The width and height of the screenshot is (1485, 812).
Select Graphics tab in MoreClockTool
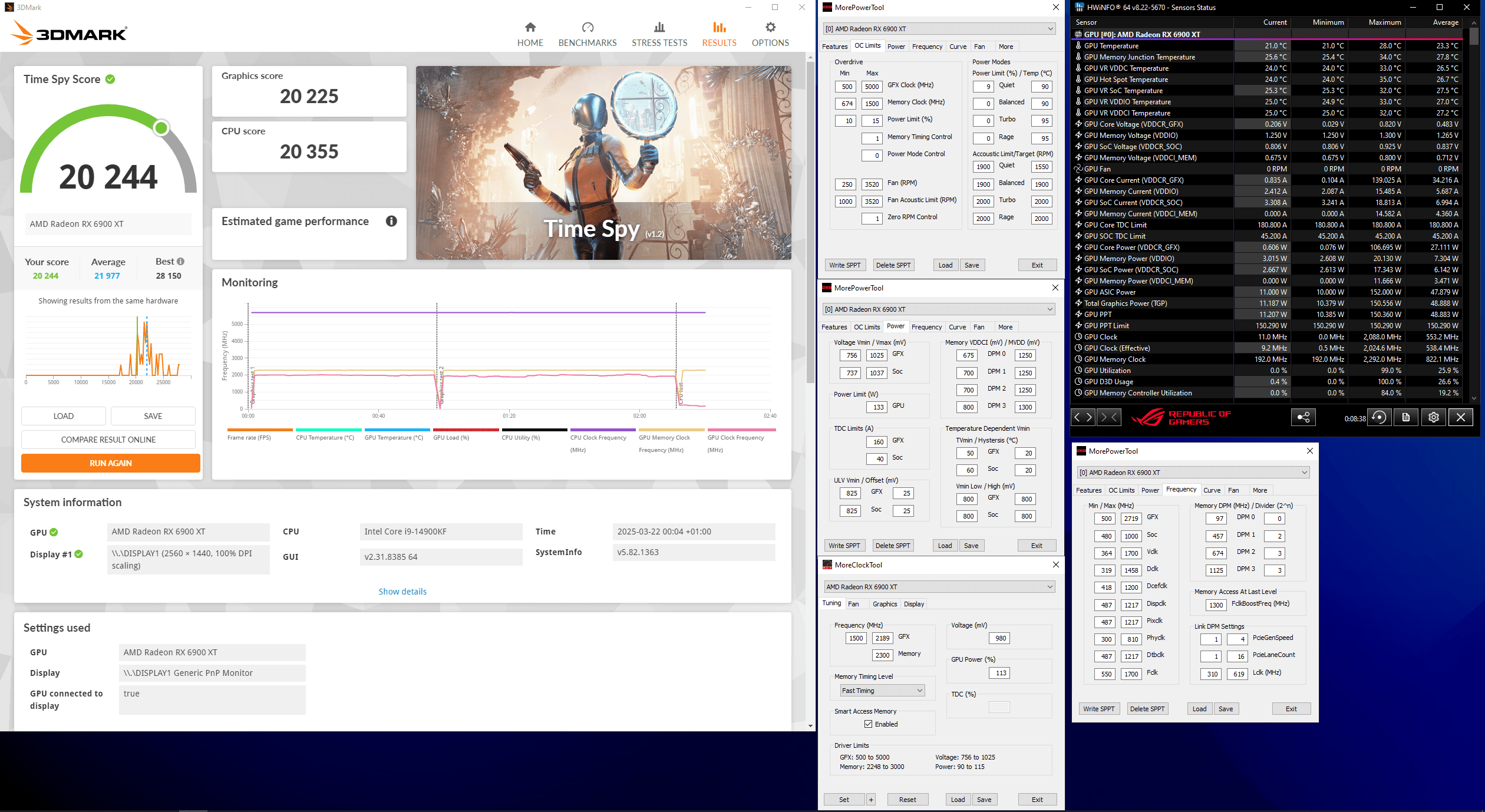point(885,603)
